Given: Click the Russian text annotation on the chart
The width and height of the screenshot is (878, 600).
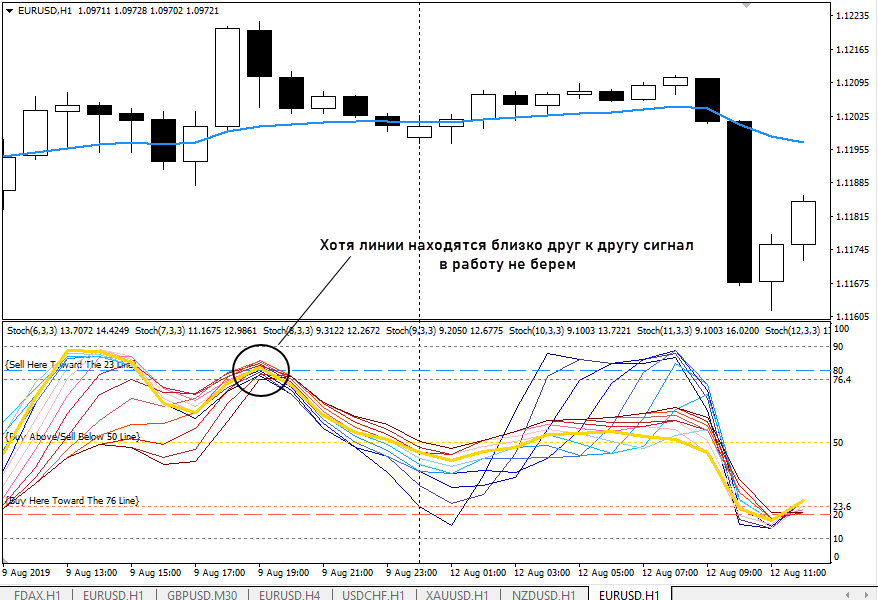Looking at the screenshot, I should coord(504,255).
